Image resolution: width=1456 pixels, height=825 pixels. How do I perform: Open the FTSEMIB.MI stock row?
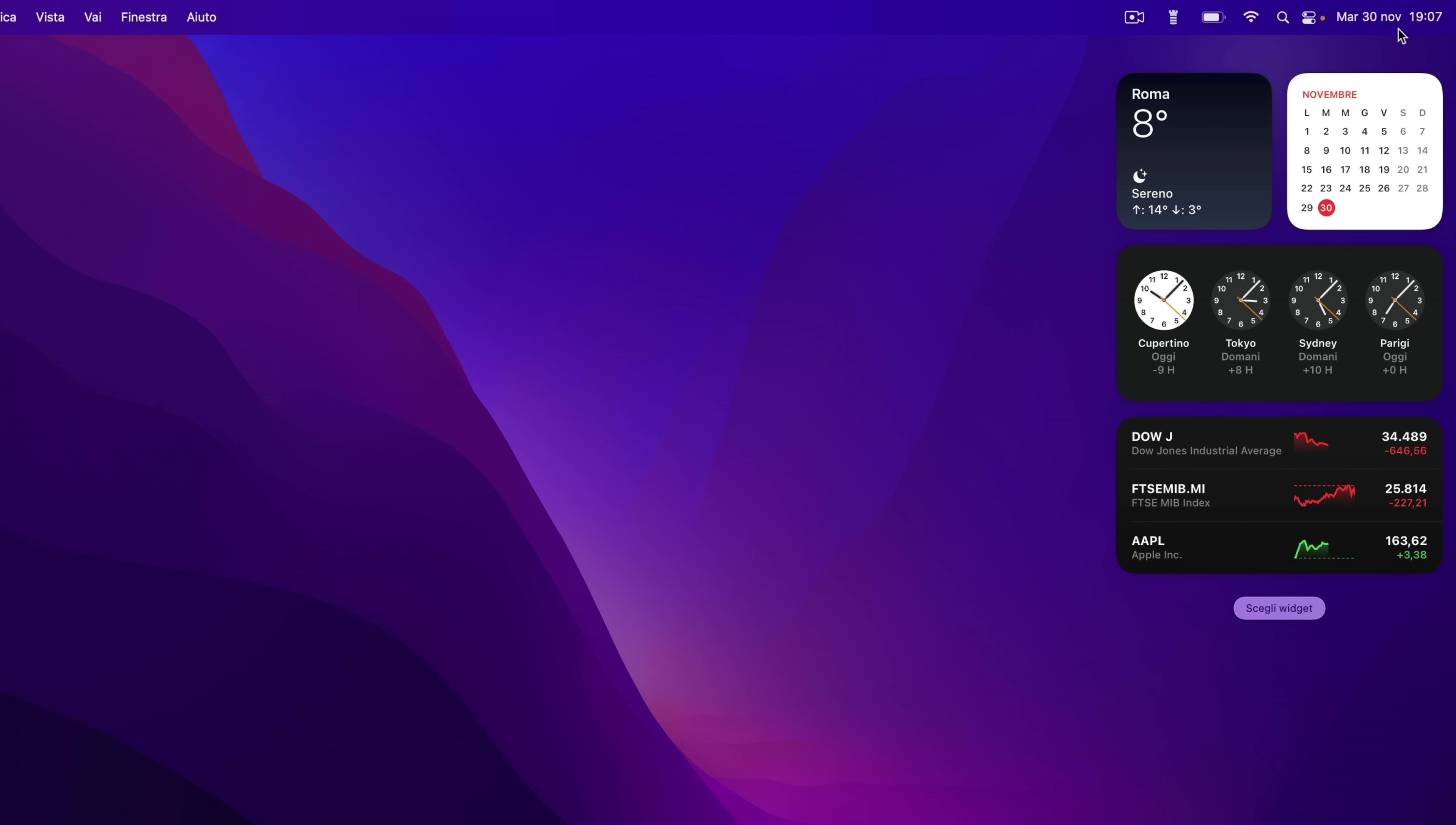(x=1279, y=495)
